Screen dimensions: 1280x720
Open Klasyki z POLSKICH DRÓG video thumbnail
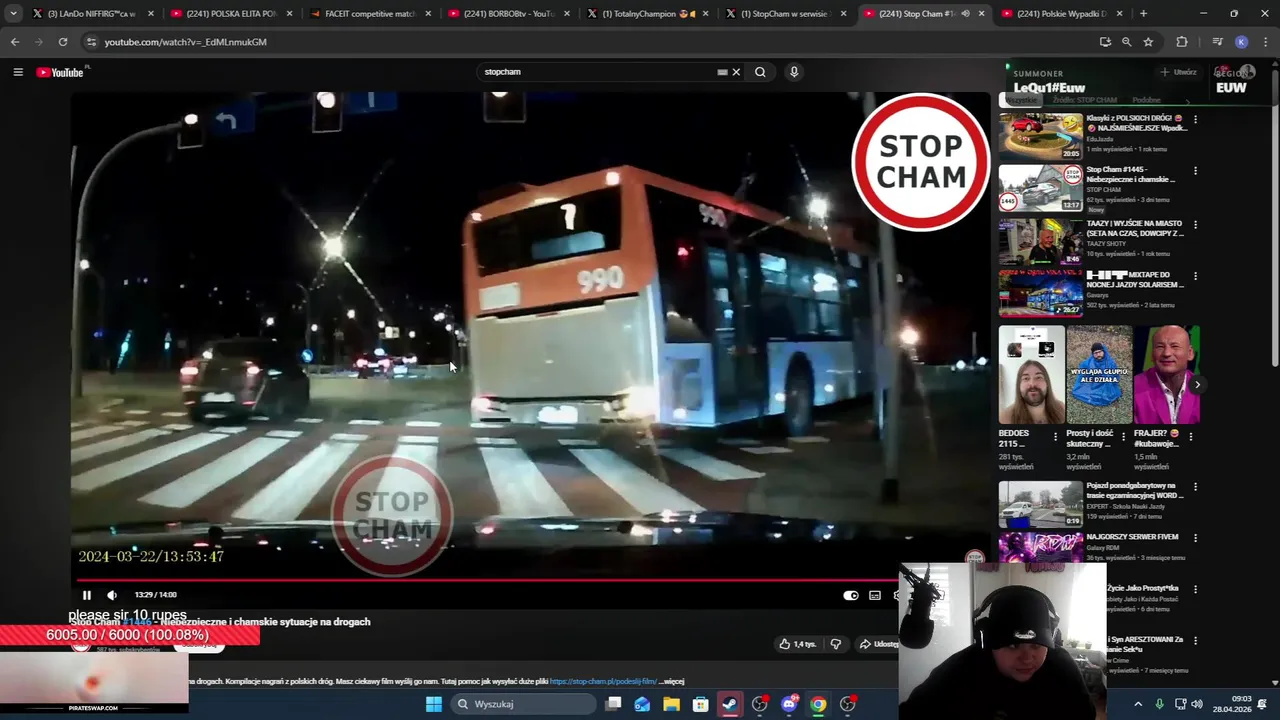click(1040, 136)
